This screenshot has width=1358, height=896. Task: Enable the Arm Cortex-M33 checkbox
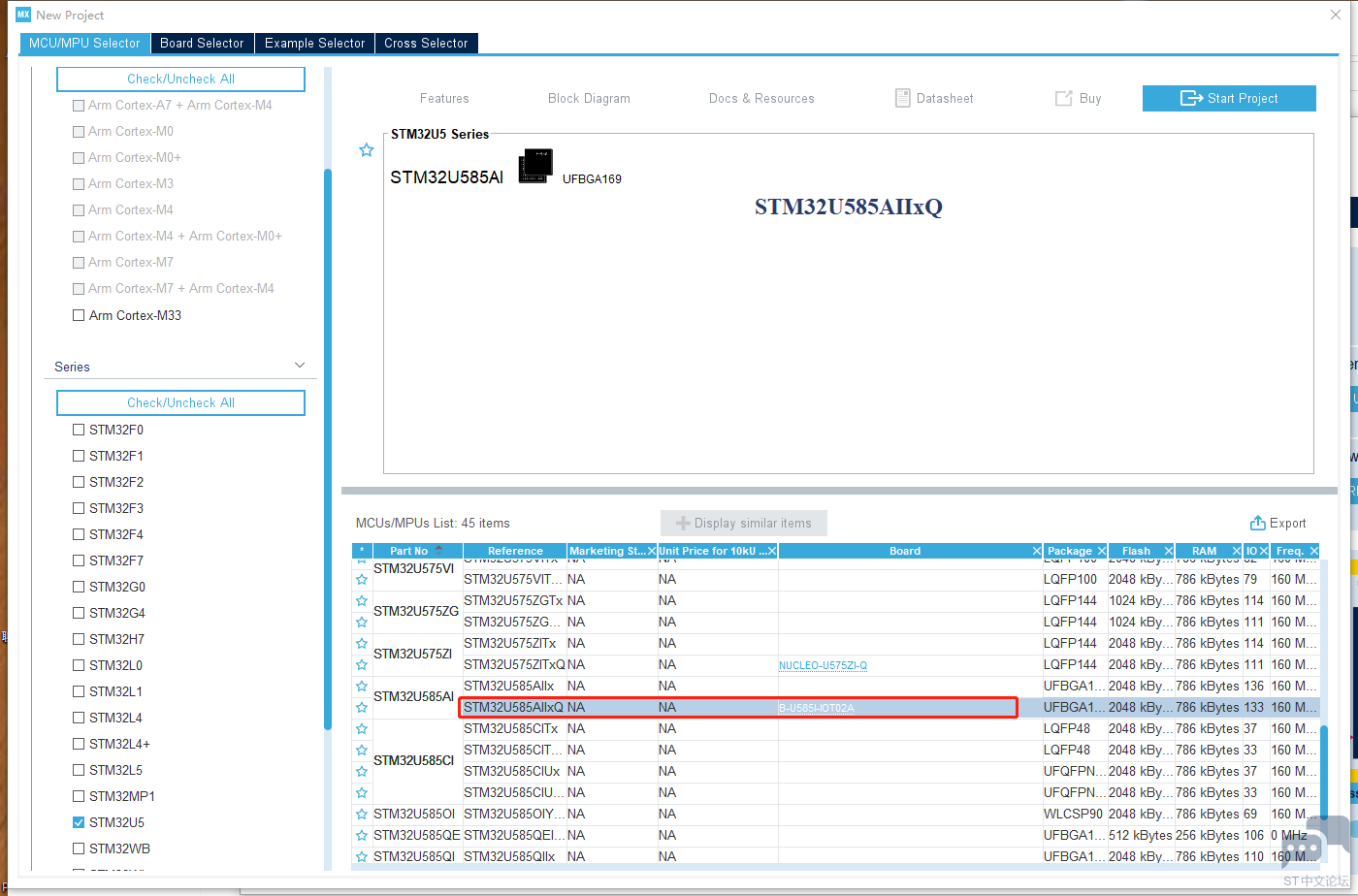tap(79, 315)
